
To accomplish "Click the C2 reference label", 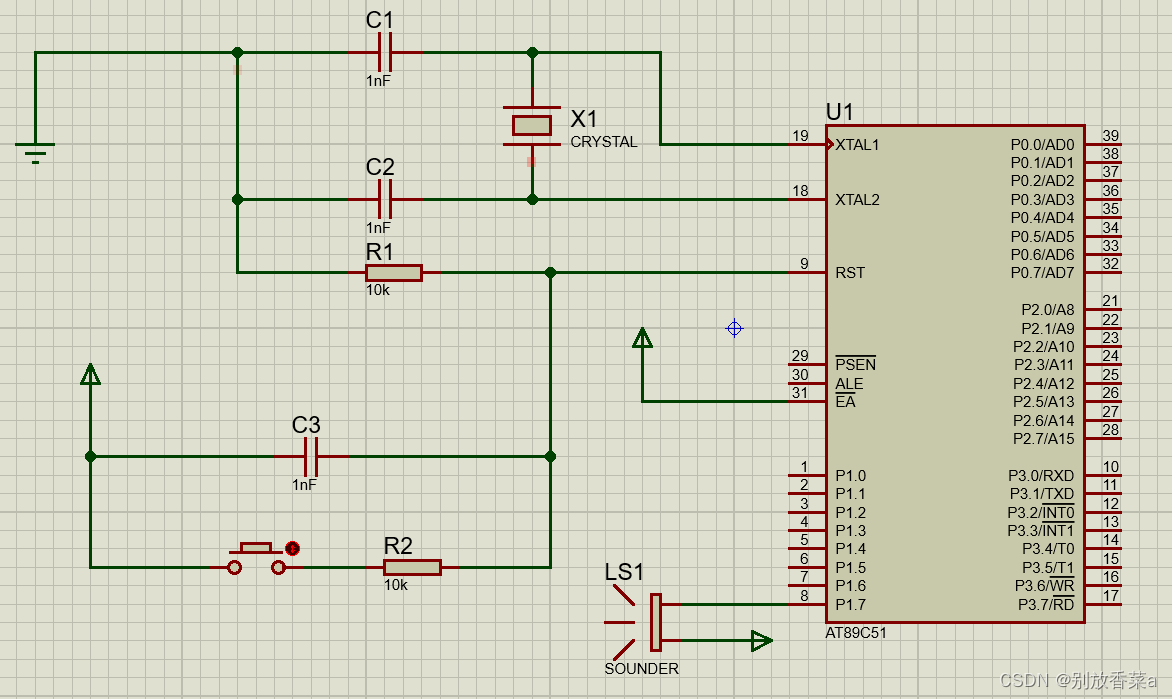I will [380, 167].
